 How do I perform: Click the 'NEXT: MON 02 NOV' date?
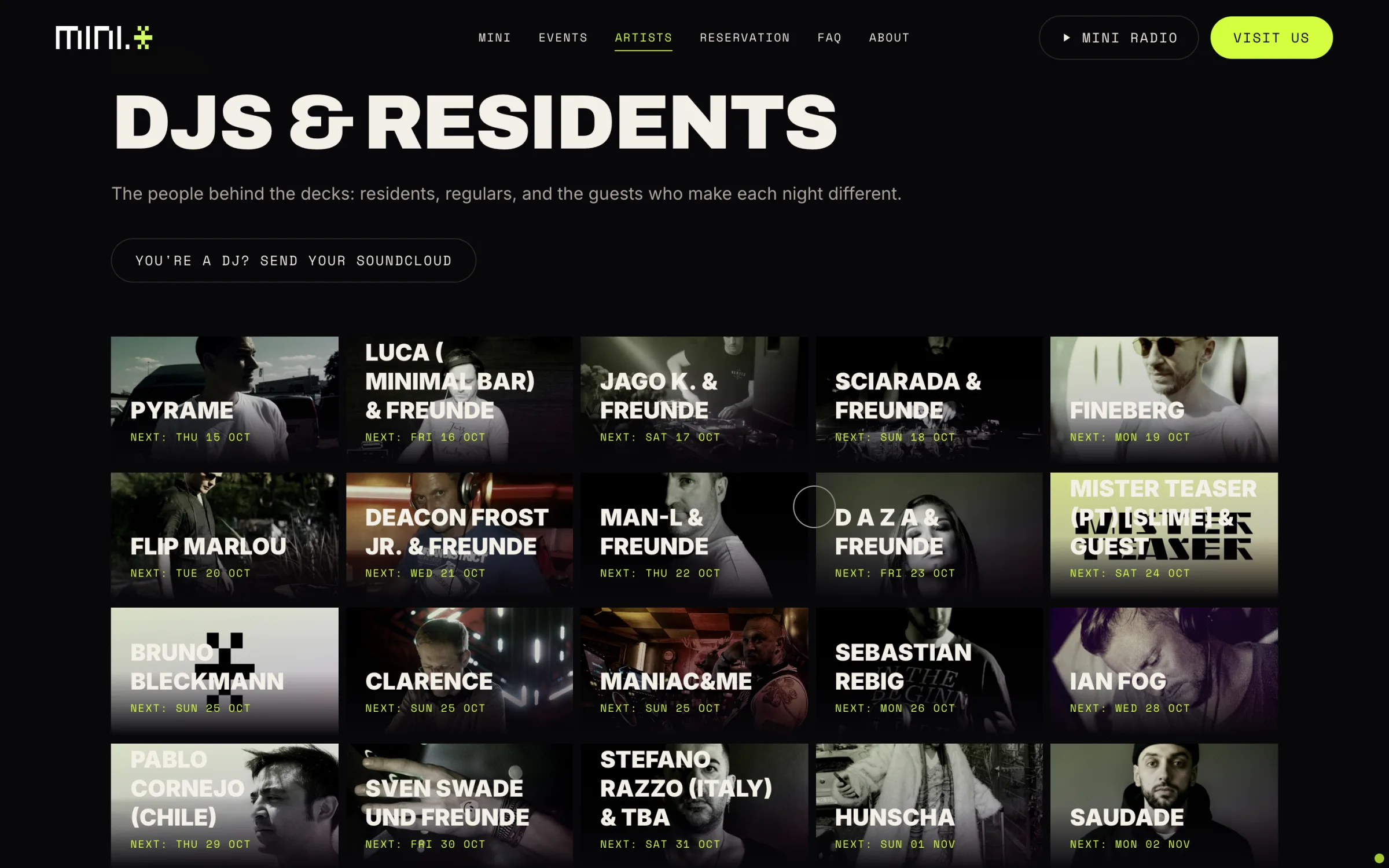coord(1130,844)
